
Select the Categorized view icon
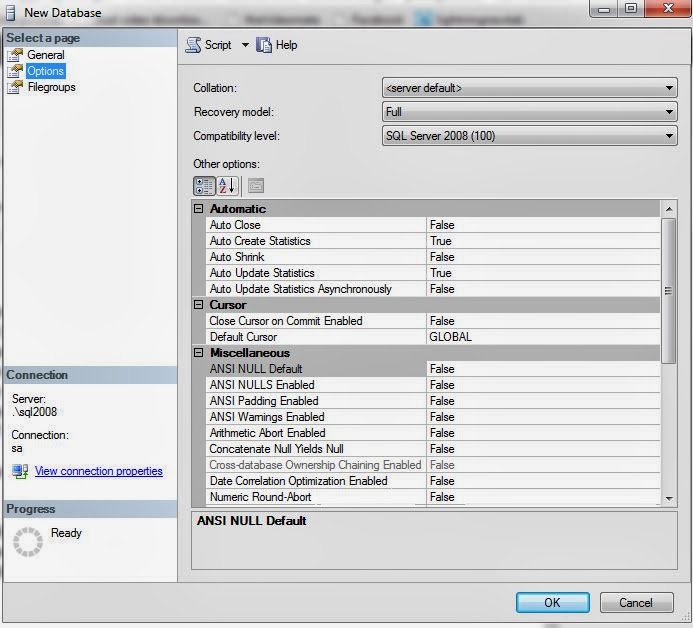point(204,186)
